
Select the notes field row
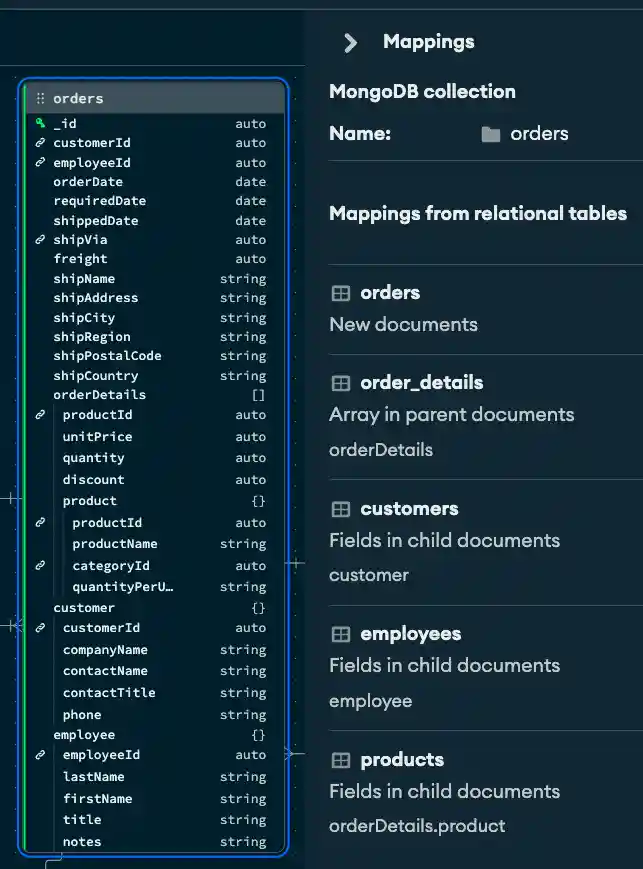155,842
